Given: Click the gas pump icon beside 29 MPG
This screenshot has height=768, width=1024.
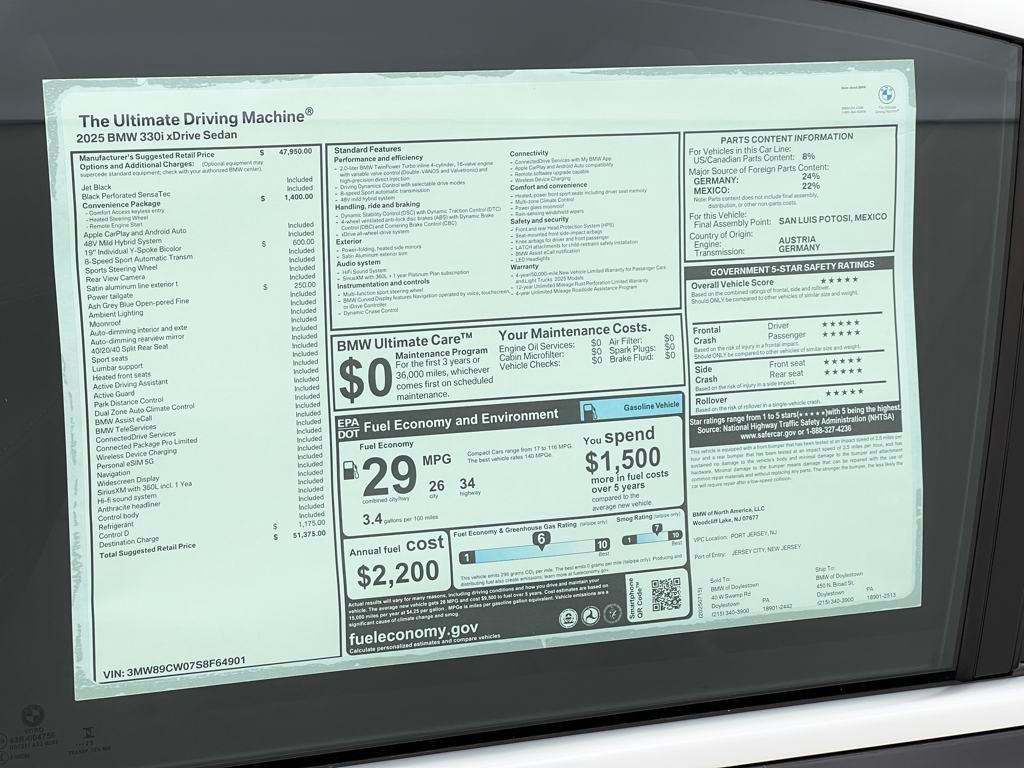Looking at the screenshot, I should click(351, 470).
